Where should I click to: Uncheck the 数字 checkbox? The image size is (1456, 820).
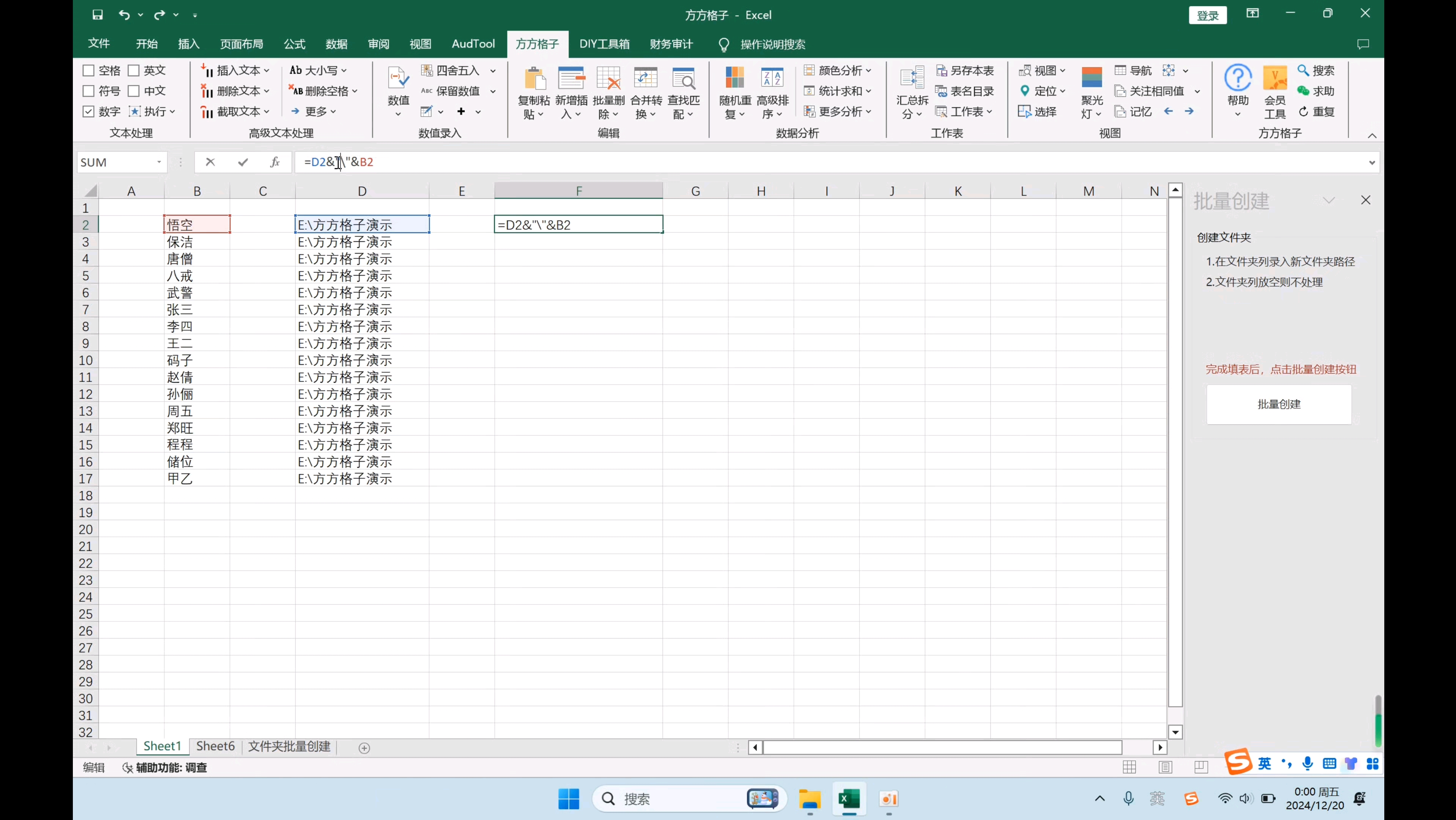click(88, 111)
